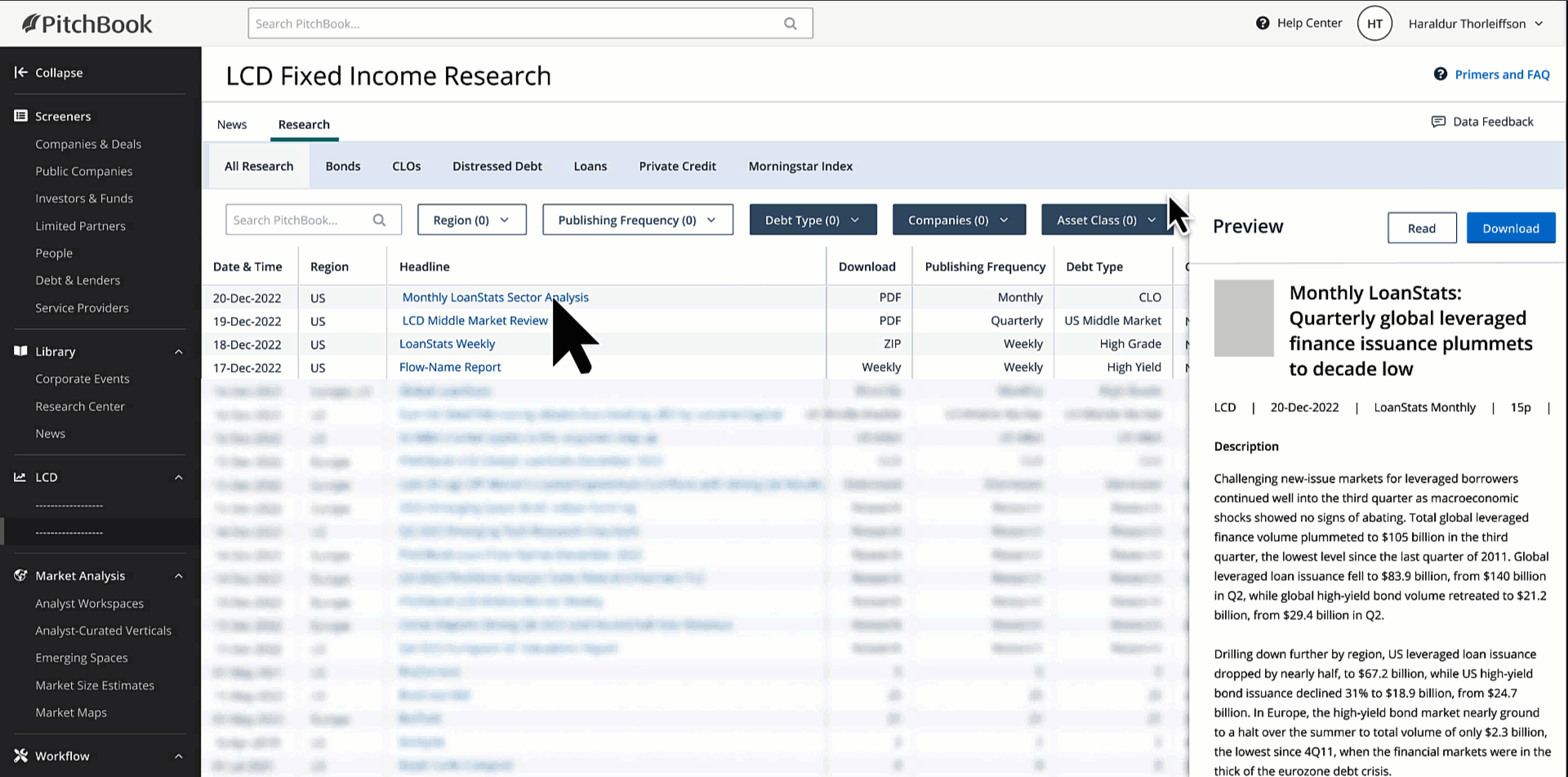The width and height of the screenshot is (1568, 777).
Task: Open Investors & Funds in sidebar
Action: [84, 199]
